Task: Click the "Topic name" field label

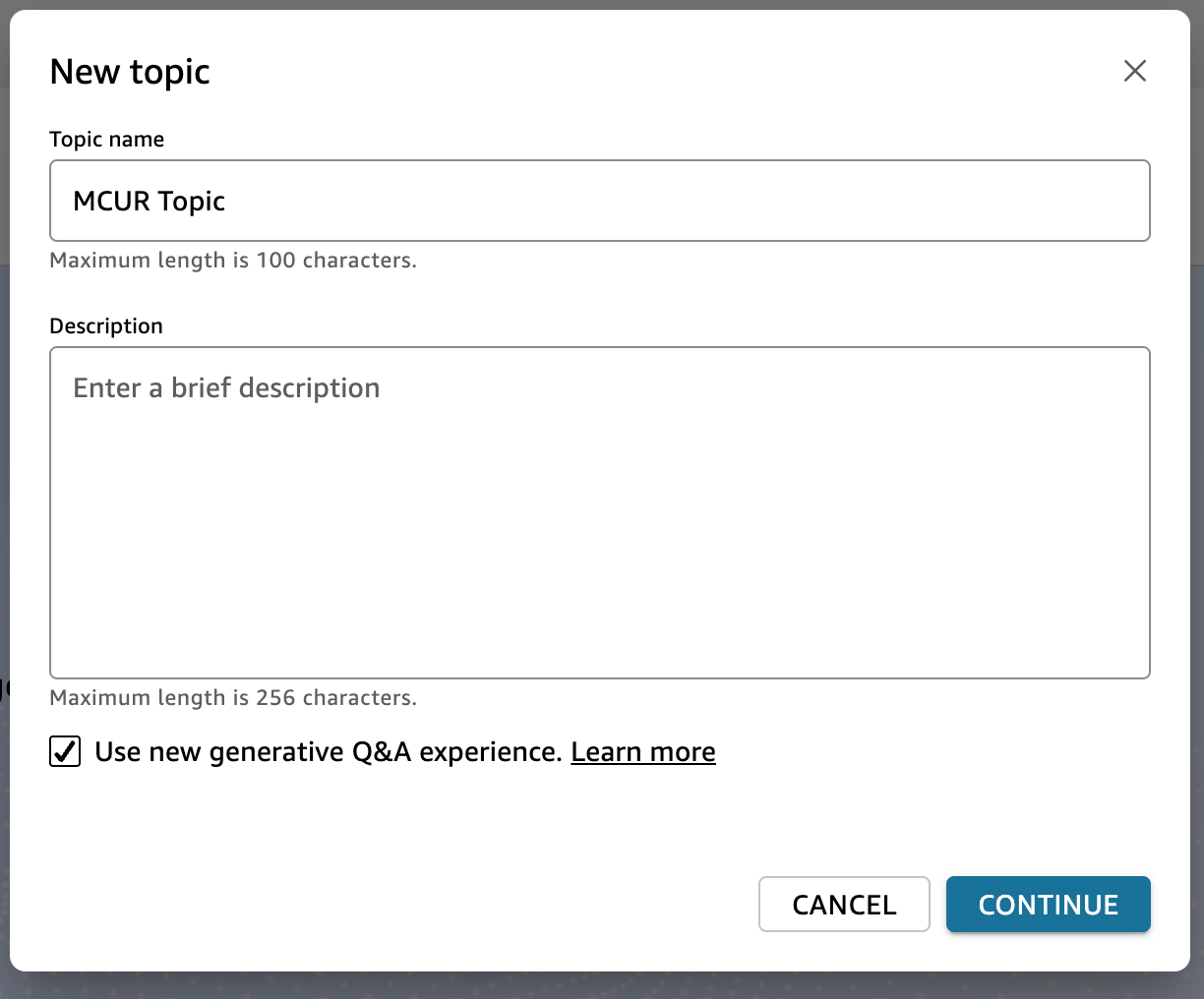Action: (x=107, y=140)
